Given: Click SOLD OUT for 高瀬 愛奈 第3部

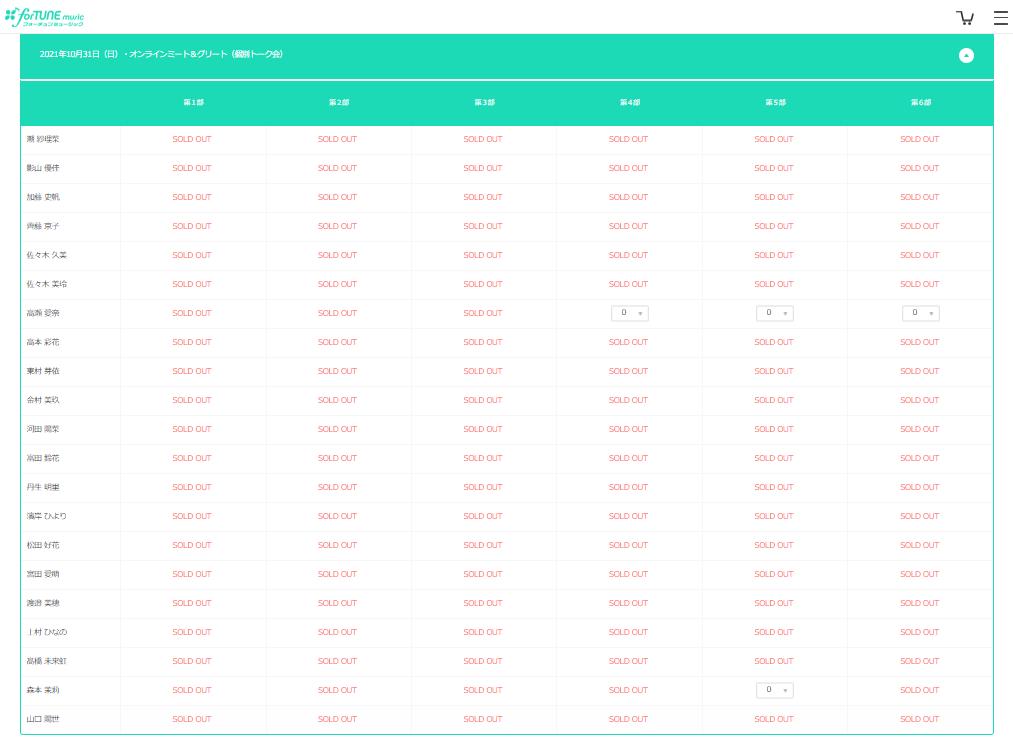Looking at the screenshot, I should coord(483,313).
